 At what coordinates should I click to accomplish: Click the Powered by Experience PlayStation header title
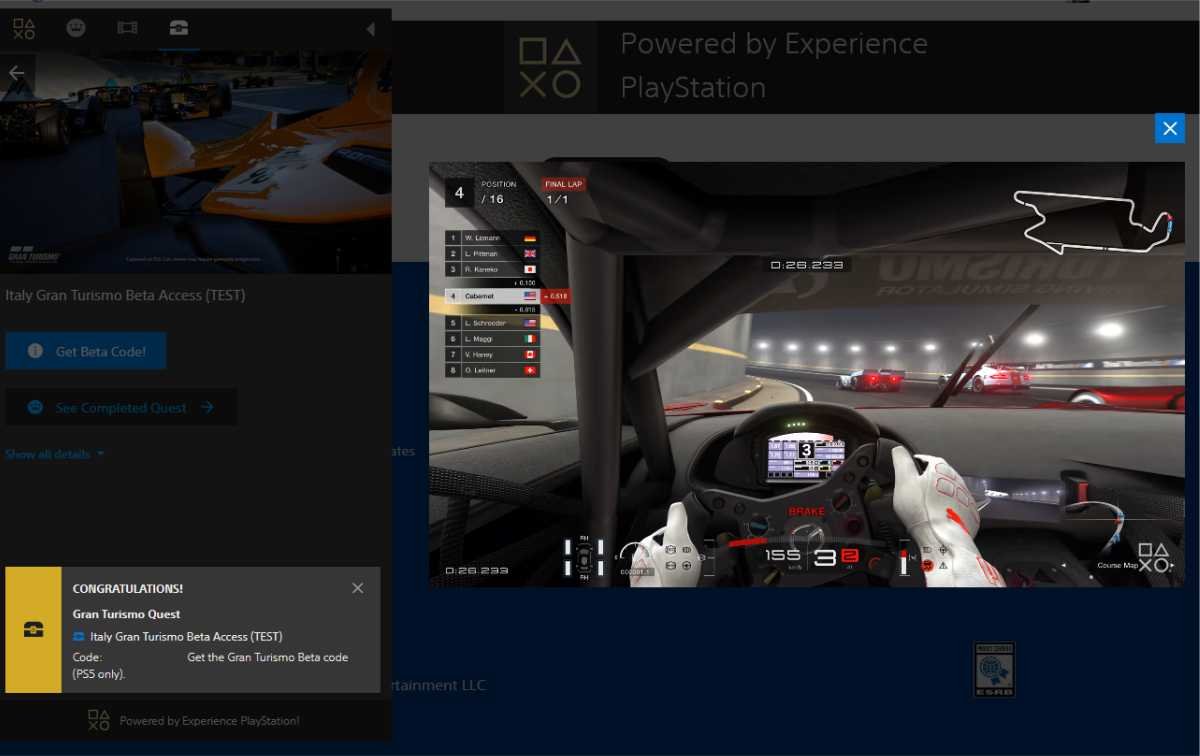[774, 65]
